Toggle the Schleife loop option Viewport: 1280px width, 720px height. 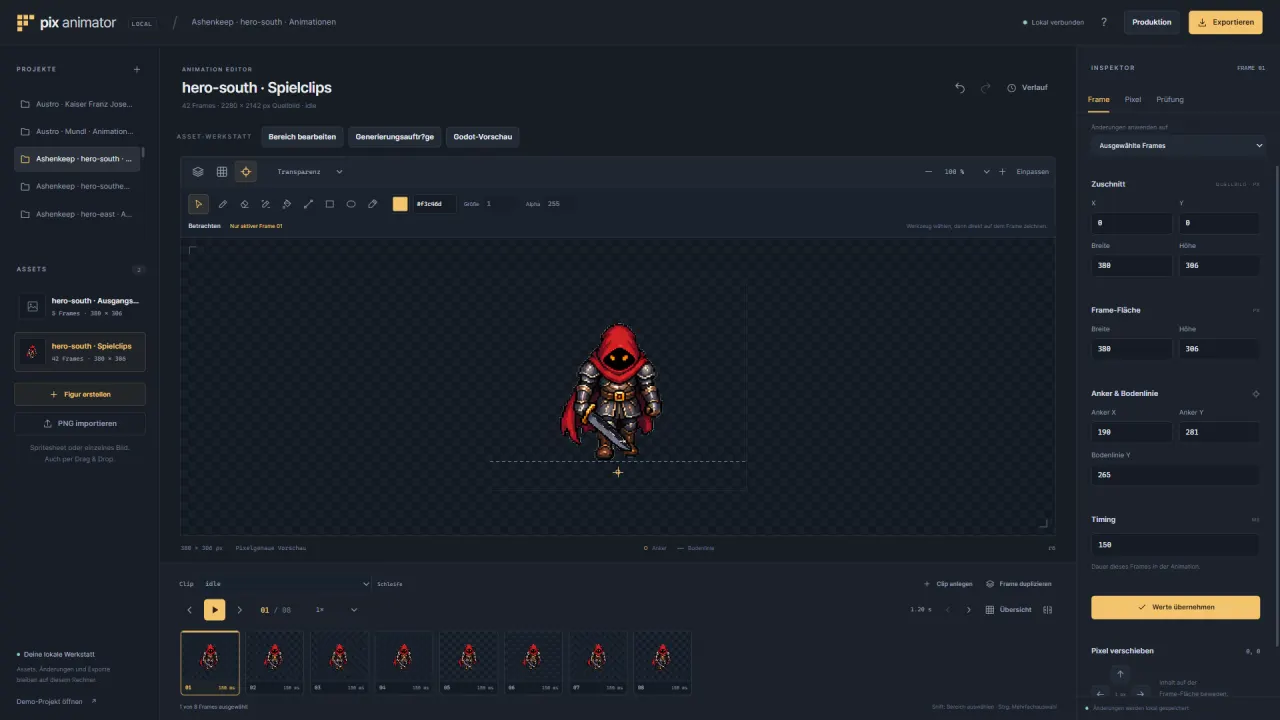coord(390,584)
